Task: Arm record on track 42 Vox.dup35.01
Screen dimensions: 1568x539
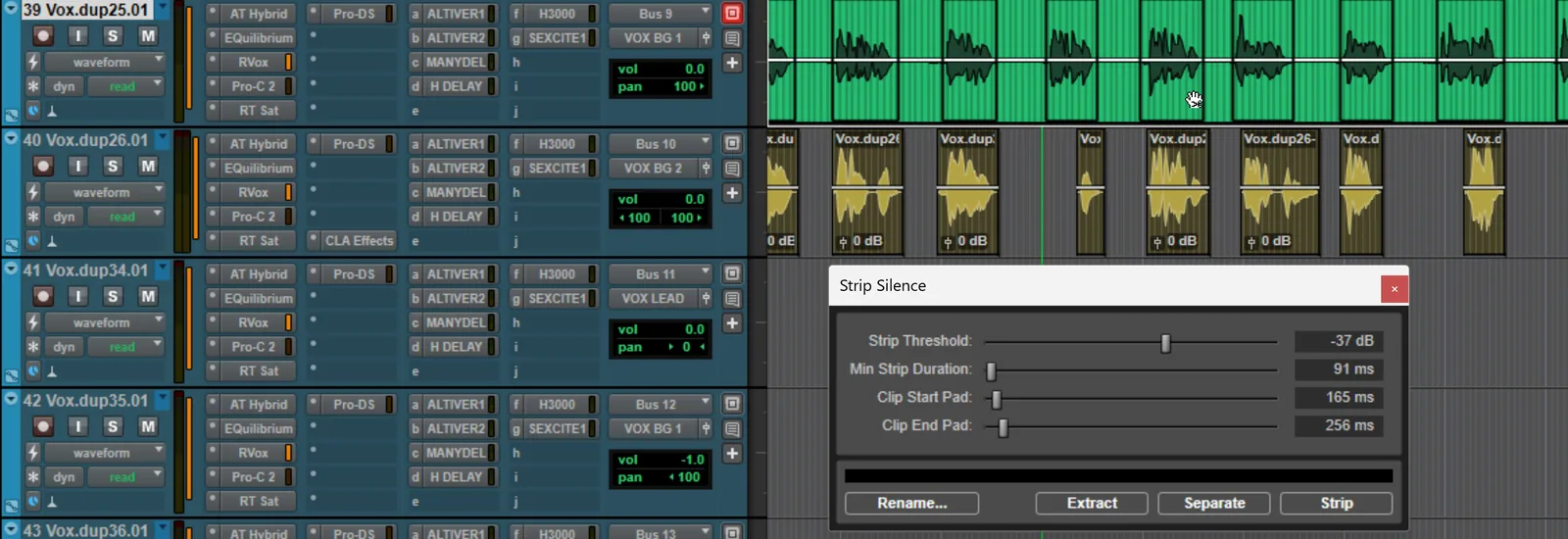Action: (43, 426)
